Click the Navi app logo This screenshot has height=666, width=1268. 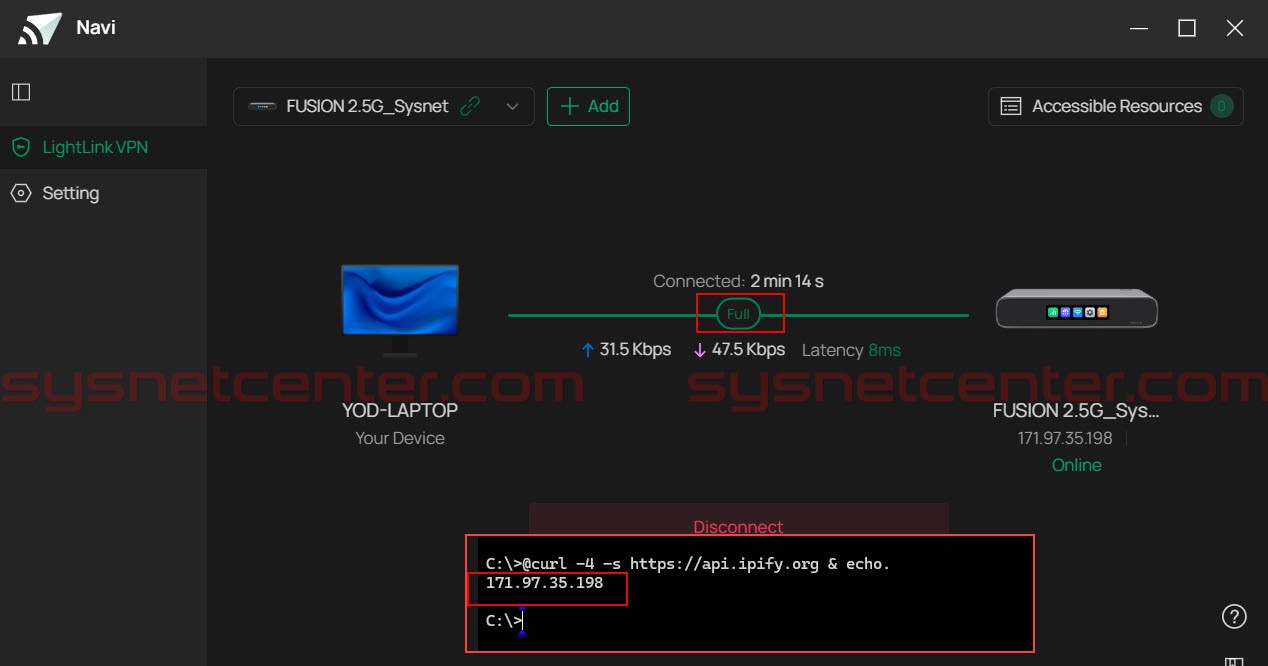click(x=41, y=29)
